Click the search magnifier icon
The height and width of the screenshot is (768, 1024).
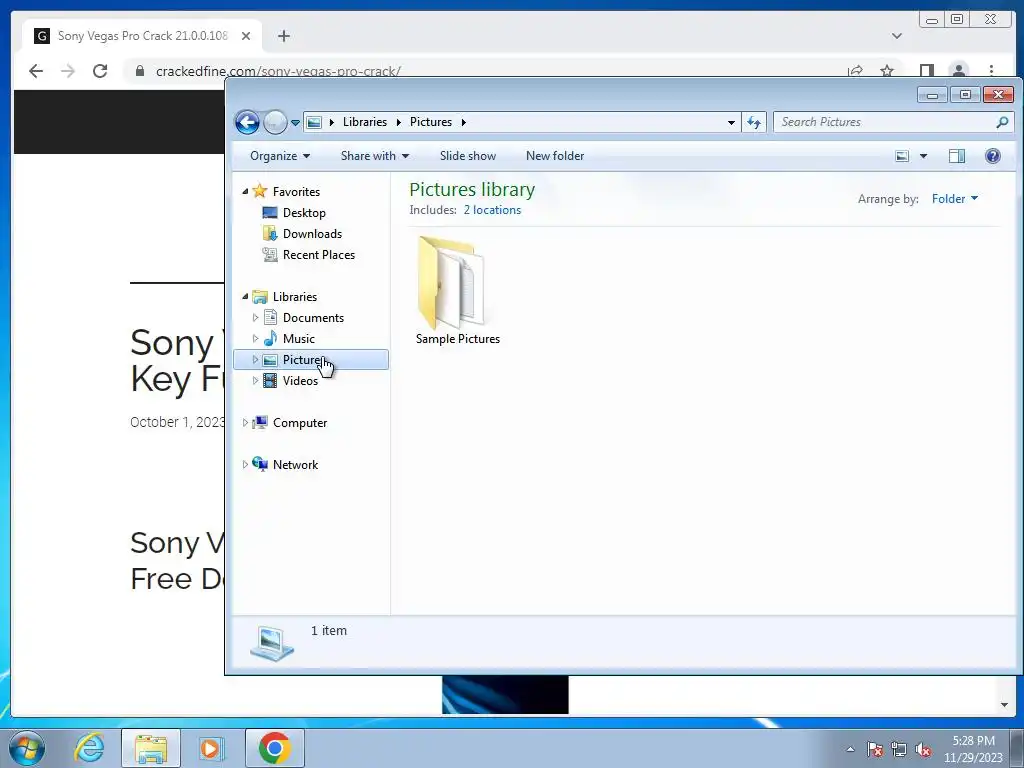pyautogui.click(x=1002, y=122)
